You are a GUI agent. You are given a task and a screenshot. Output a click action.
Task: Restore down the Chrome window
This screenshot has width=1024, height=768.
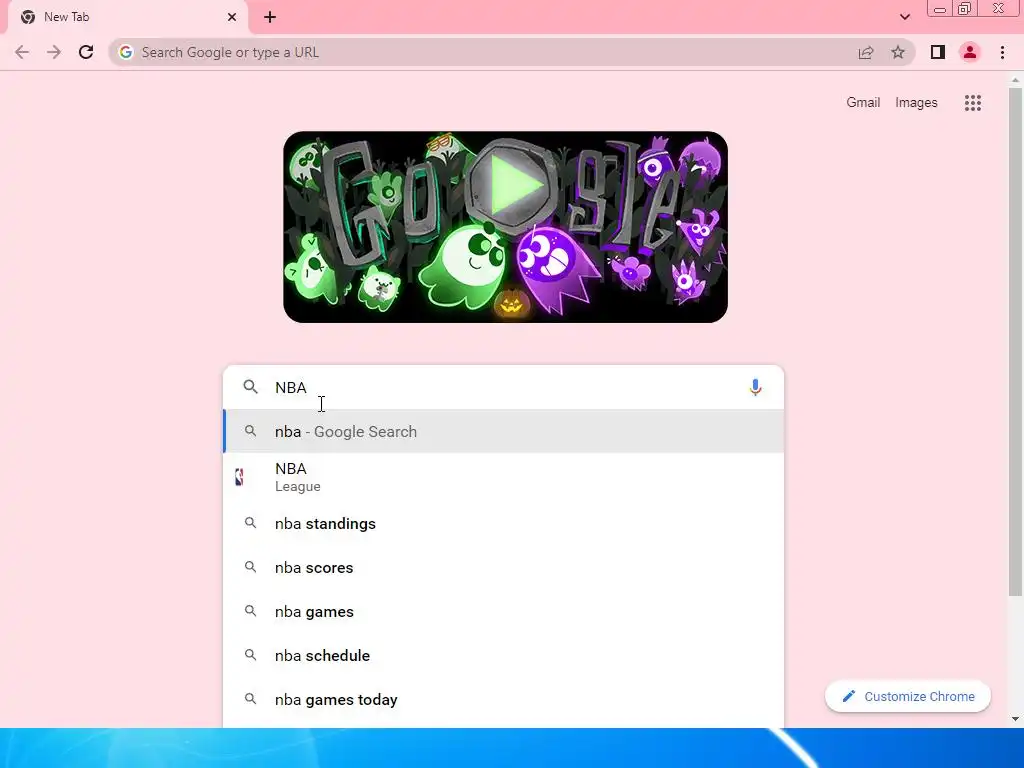964,9
